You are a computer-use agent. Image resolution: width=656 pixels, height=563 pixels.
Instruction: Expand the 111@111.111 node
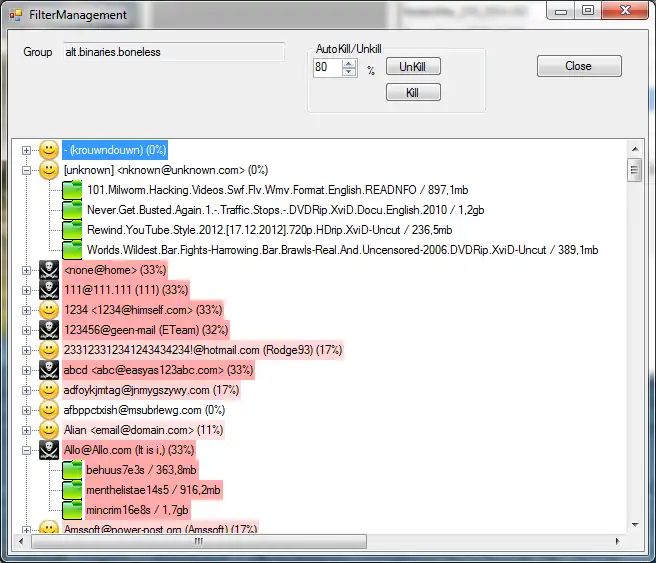(x=26, y=290)
